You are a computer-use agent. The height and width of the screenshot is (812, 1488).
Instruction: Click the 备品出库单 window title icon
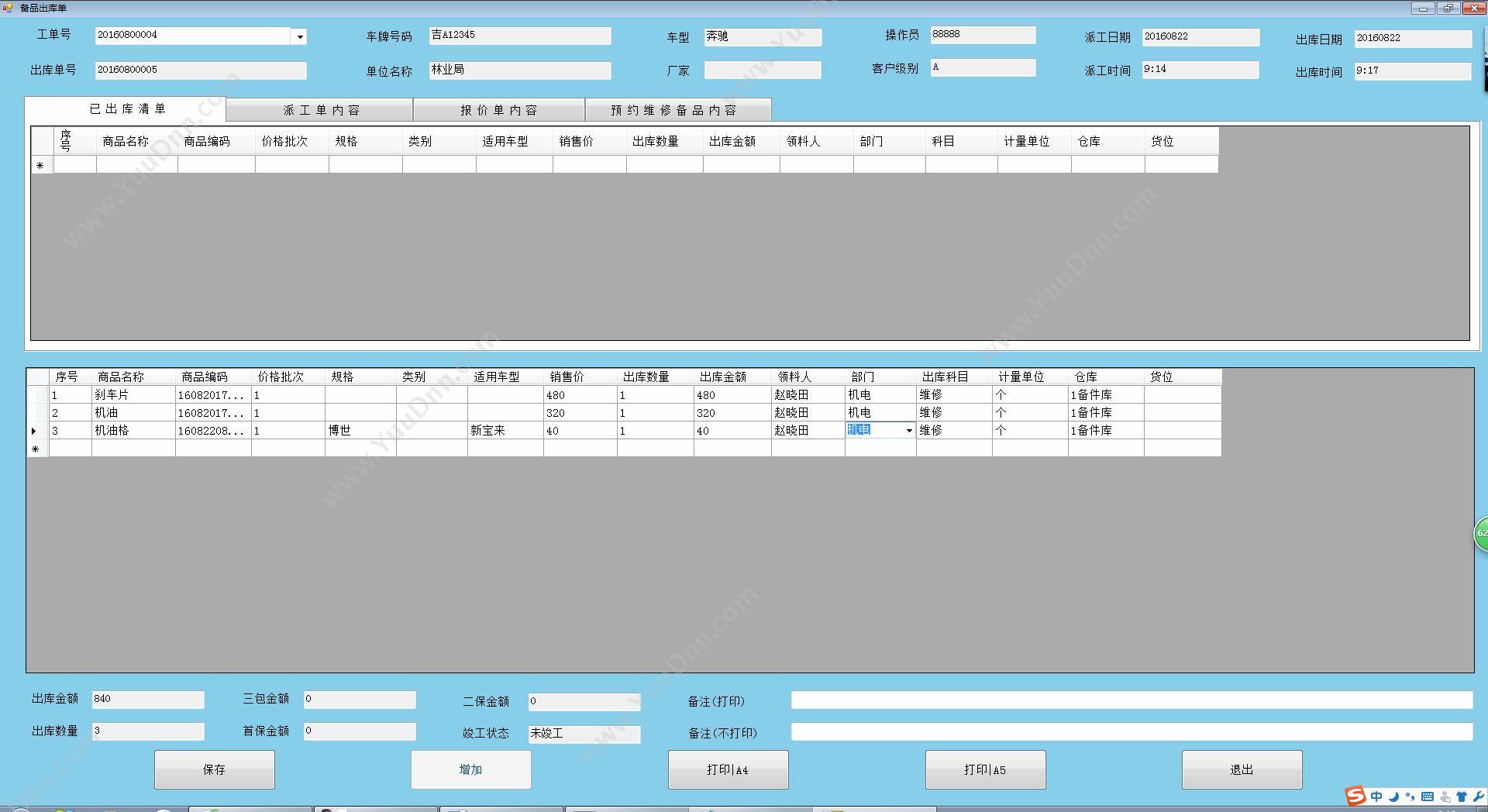pyautogui.click(x=9, y=8)
